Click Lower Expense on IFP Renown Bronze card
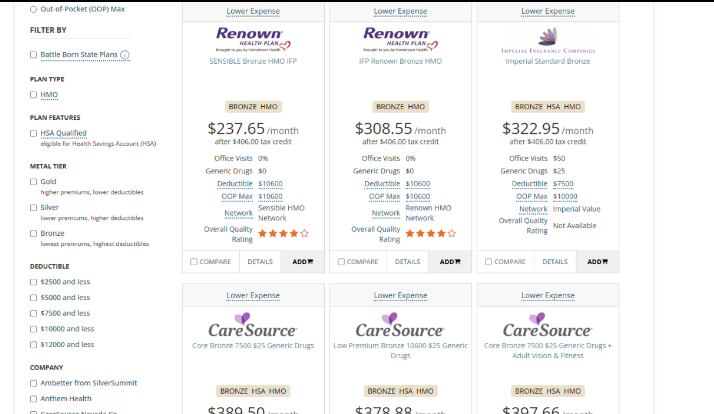The width and height of the screenshot is (714, 414). [401, 11]
